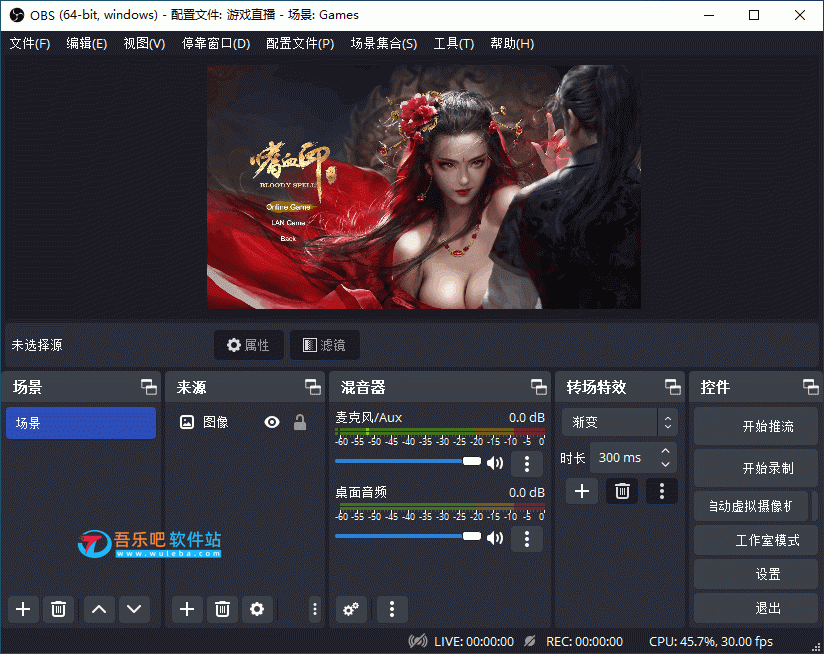This screenshot has width=824, height=654.
Task: Click the 退出 exit button
Action: click(756, 608)
